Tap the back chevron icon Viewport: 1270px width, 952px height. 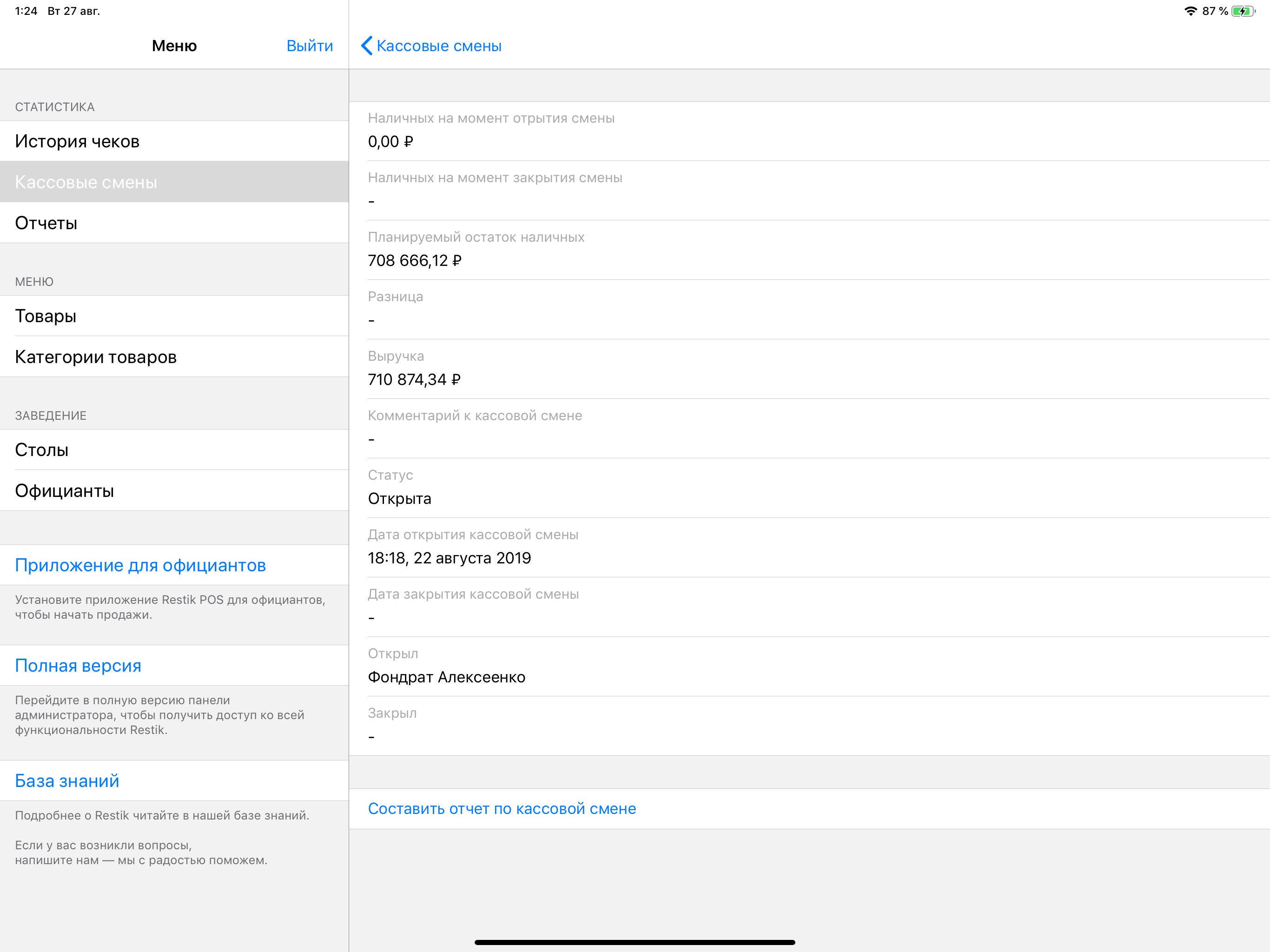coord(367,46)
